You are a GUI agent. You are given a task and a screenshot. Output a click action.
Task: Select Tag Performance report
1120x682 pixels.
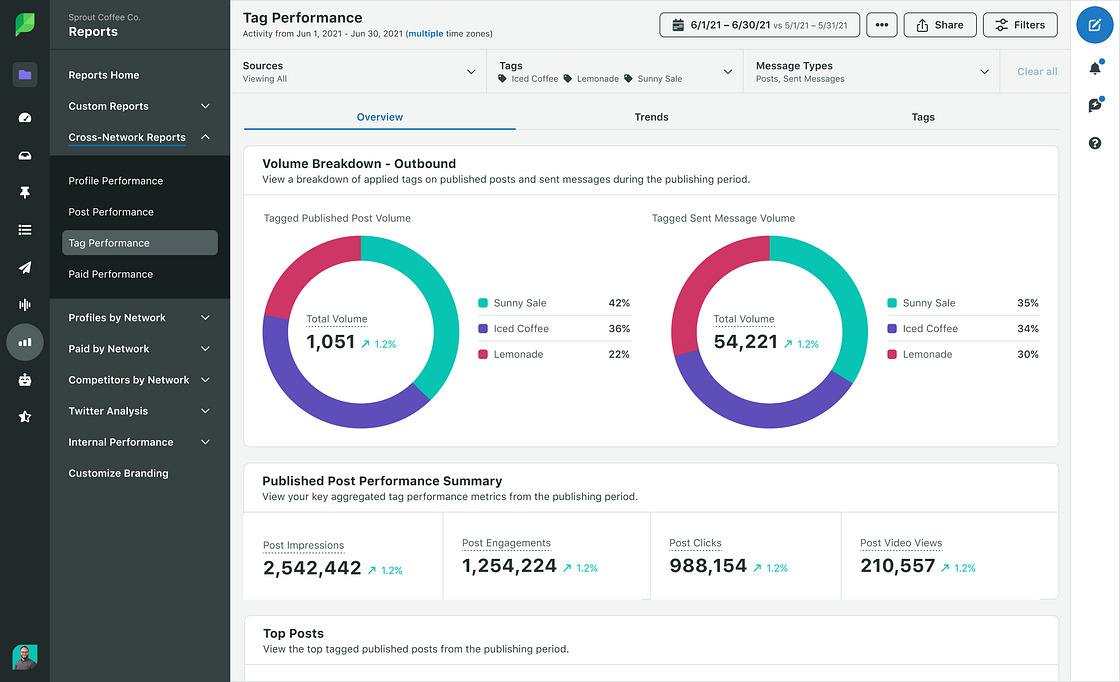click(x=140, y=243)
